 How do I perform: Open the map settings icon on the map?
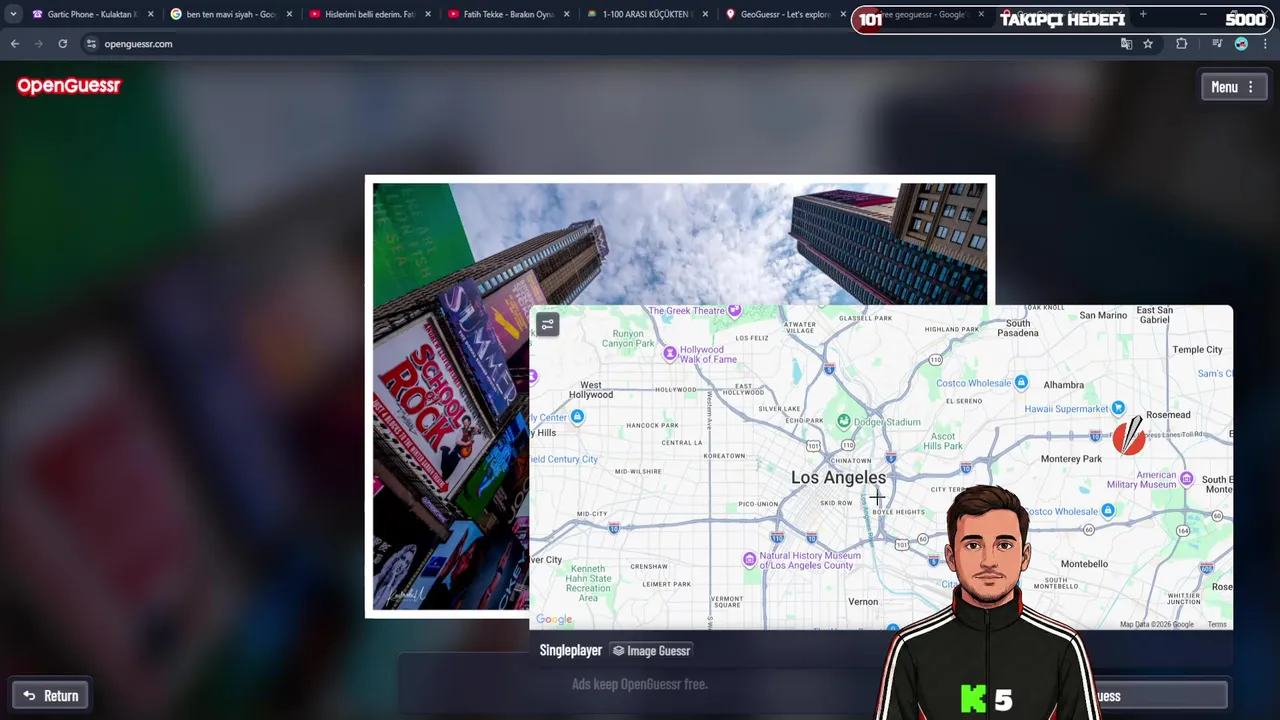pyautogui.click(x=547, y=324)
